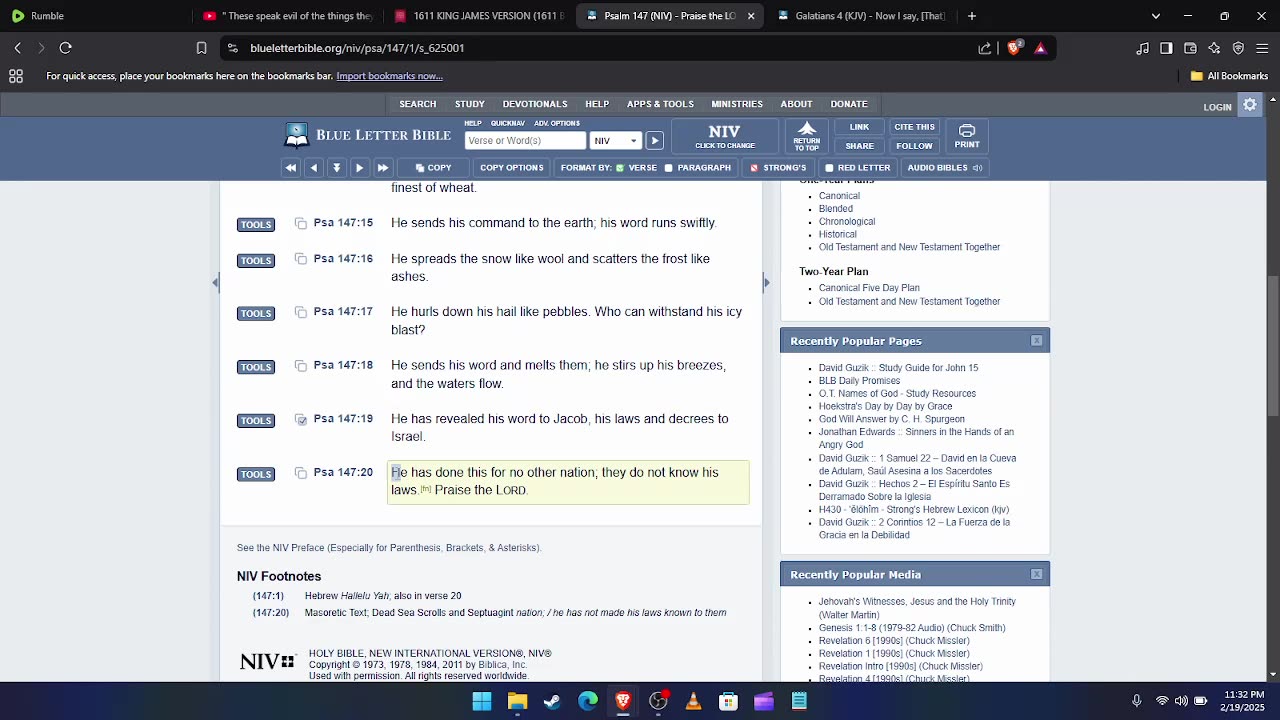
Task: Open Copy Options menu
Action: point(511,168)
